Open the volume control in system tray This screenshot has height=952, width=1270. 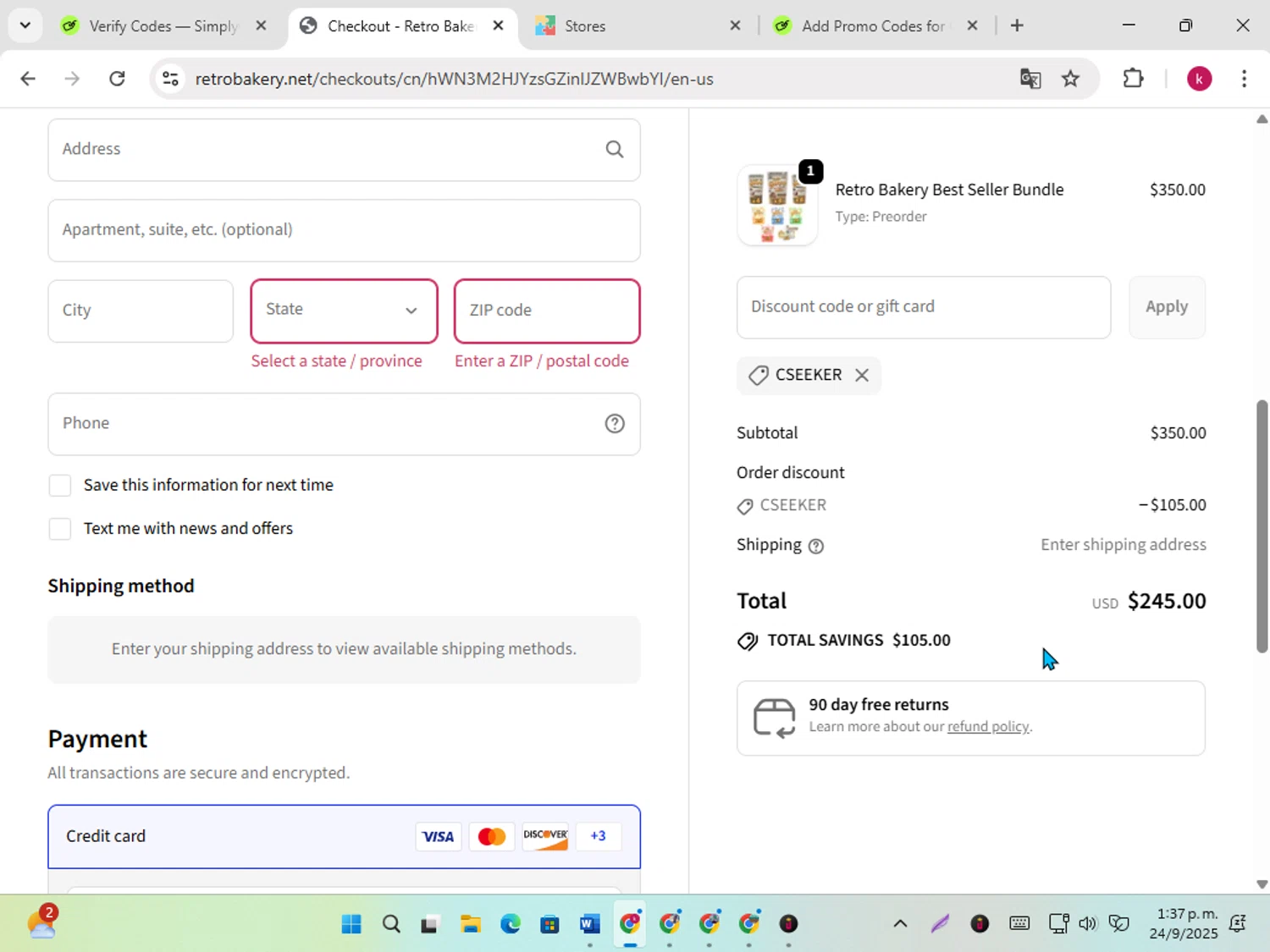coord(1088,924)
